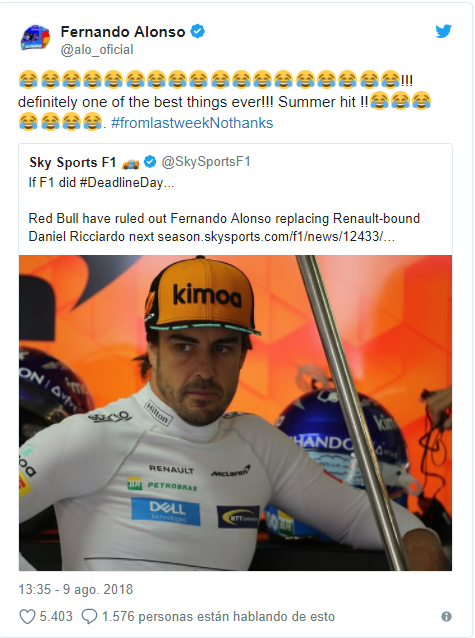Like the tweet with heart icon
475x638 pixels.
[28, 617]
